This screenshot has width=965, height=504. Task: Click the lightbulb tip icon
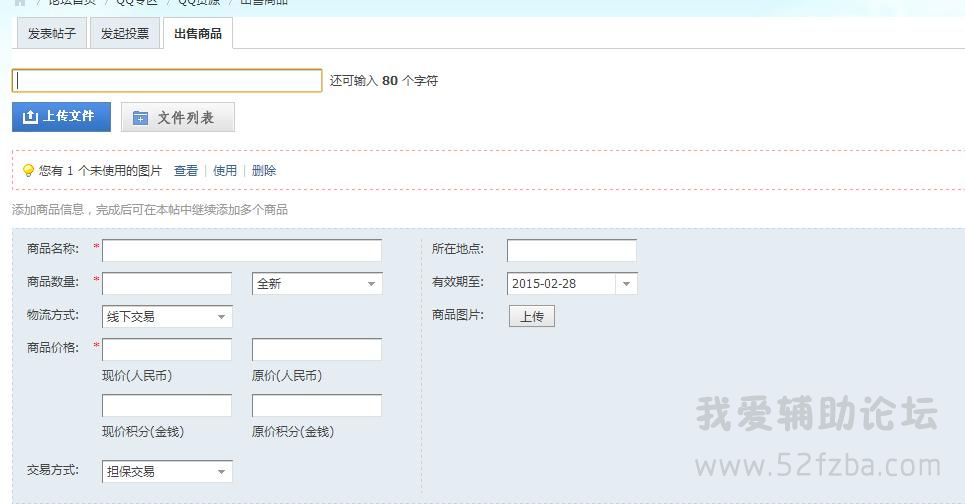pos(28,170)
